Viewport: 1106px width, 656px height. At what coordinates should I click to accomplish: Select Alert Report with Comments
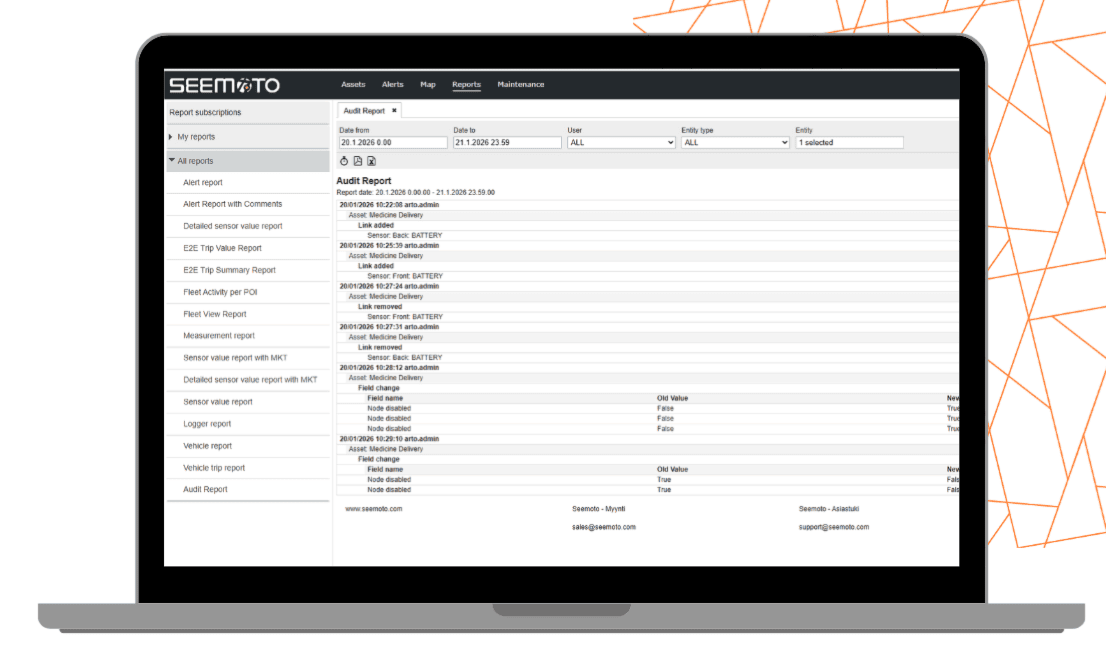click(x=232, y=204)
